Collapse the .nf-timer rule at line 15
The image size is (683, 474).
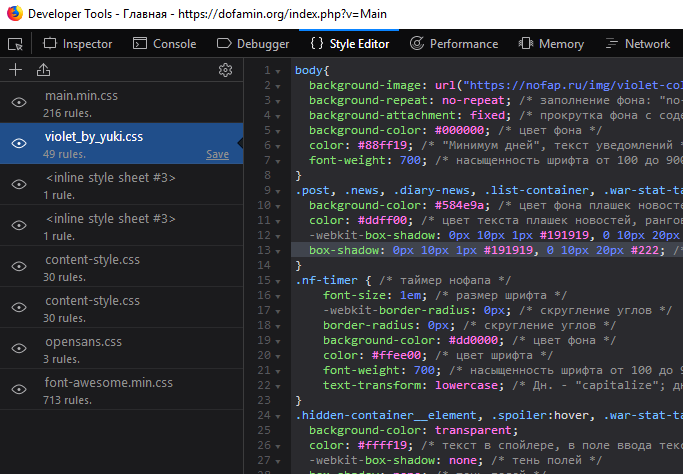pos(277,280)
